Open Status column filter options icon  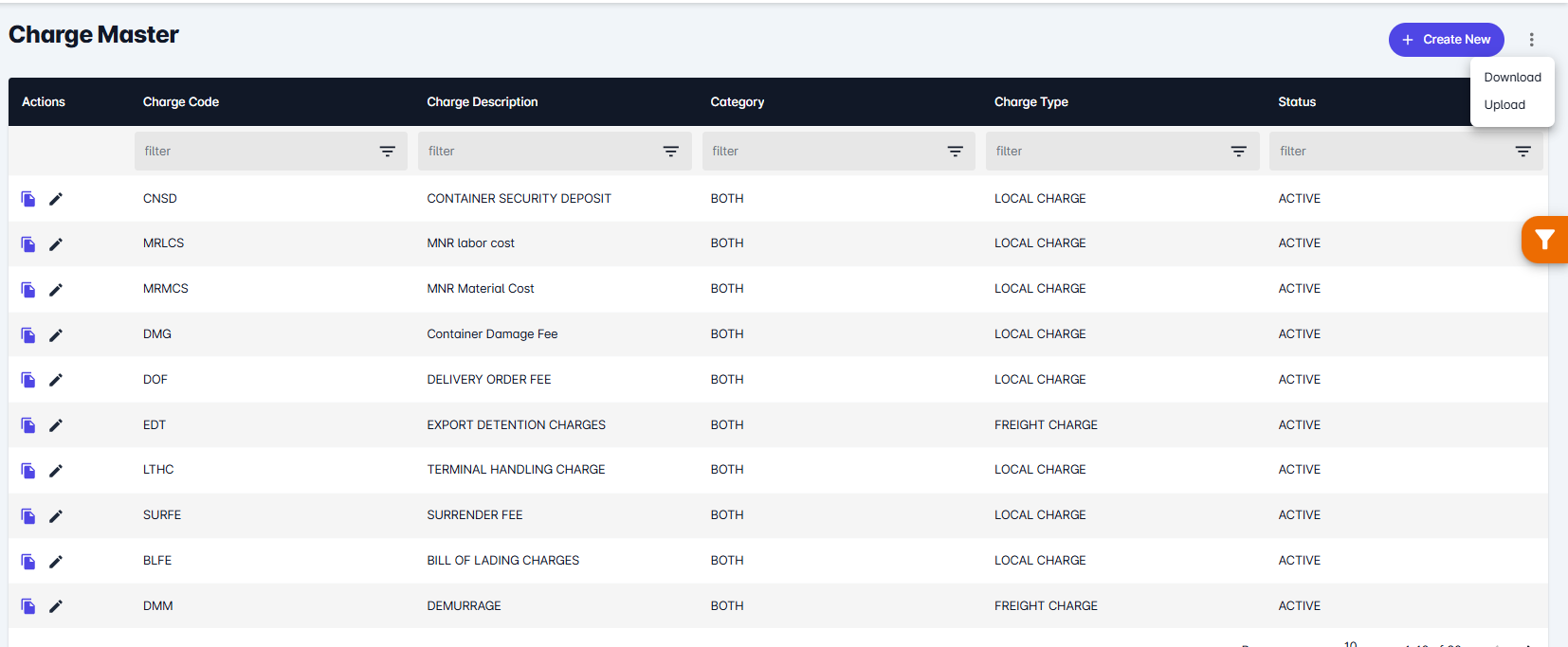[x=1522, y=152]
